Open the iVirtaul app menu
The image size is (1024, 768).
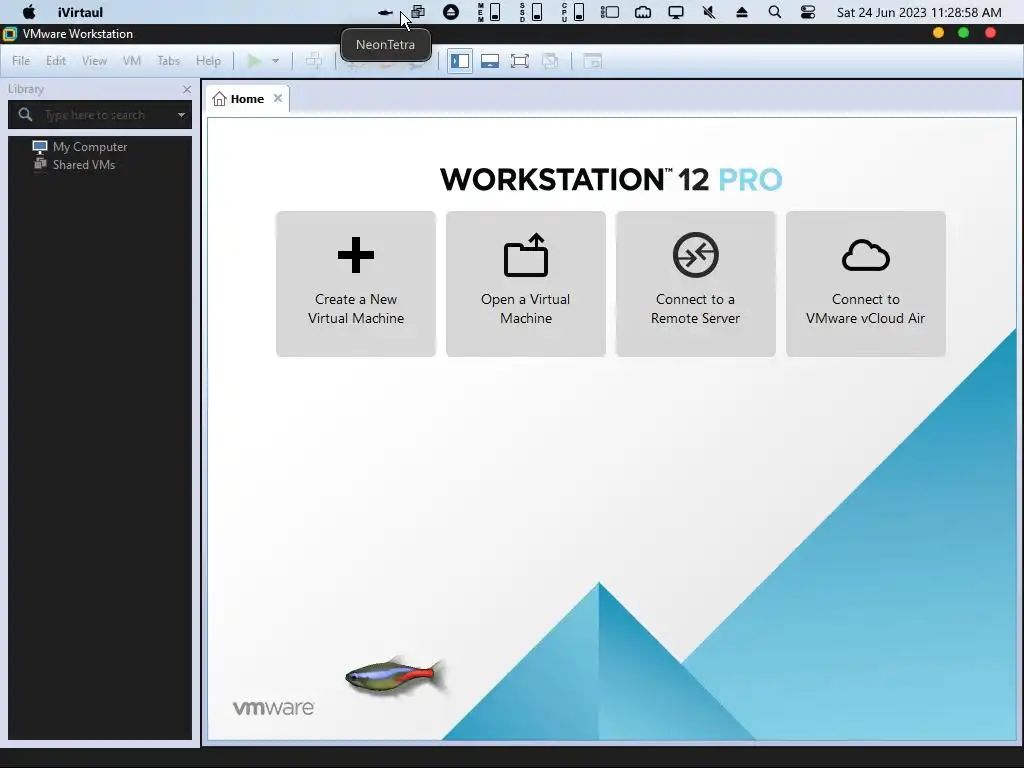pyautogui.click(x=80, y=12)
